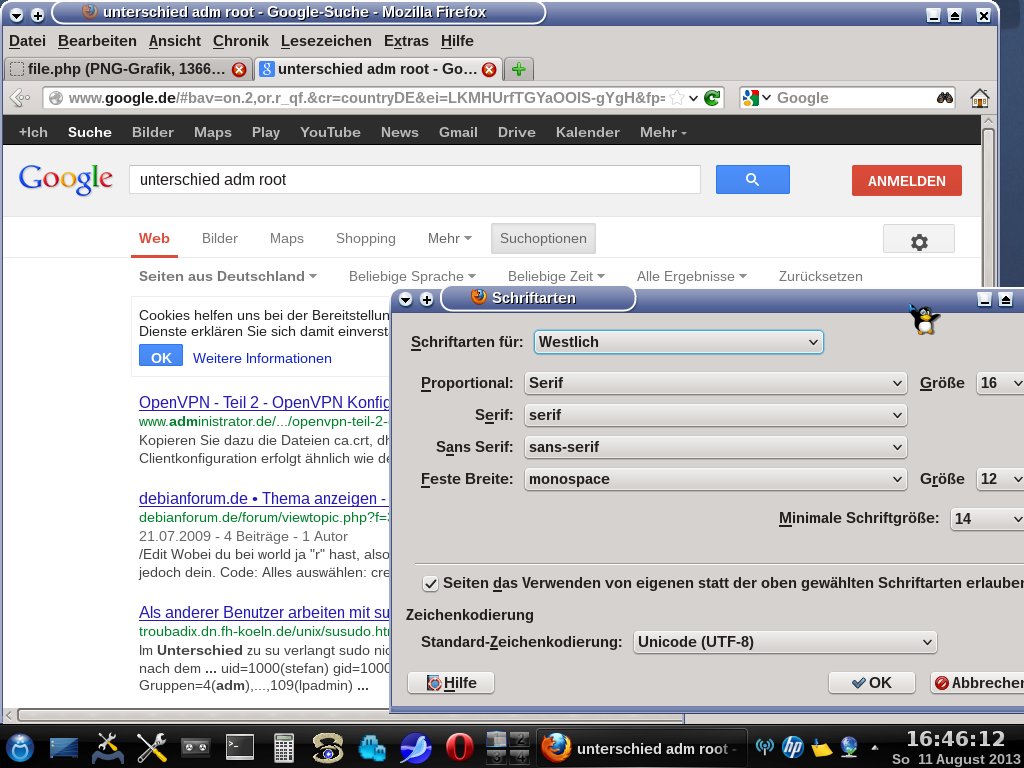Open the tape drive icon in taskbar
Screen dimensions: 1024x768
(x=195, y=747)
